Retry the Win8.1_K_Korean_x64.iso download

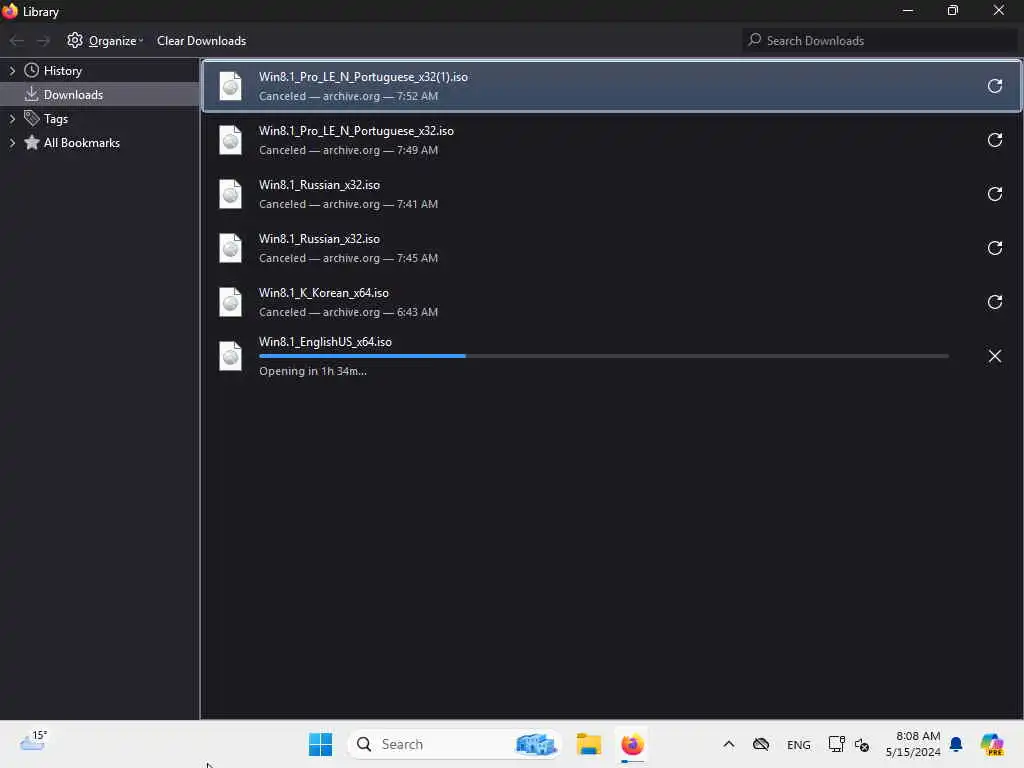pos(994,302)
